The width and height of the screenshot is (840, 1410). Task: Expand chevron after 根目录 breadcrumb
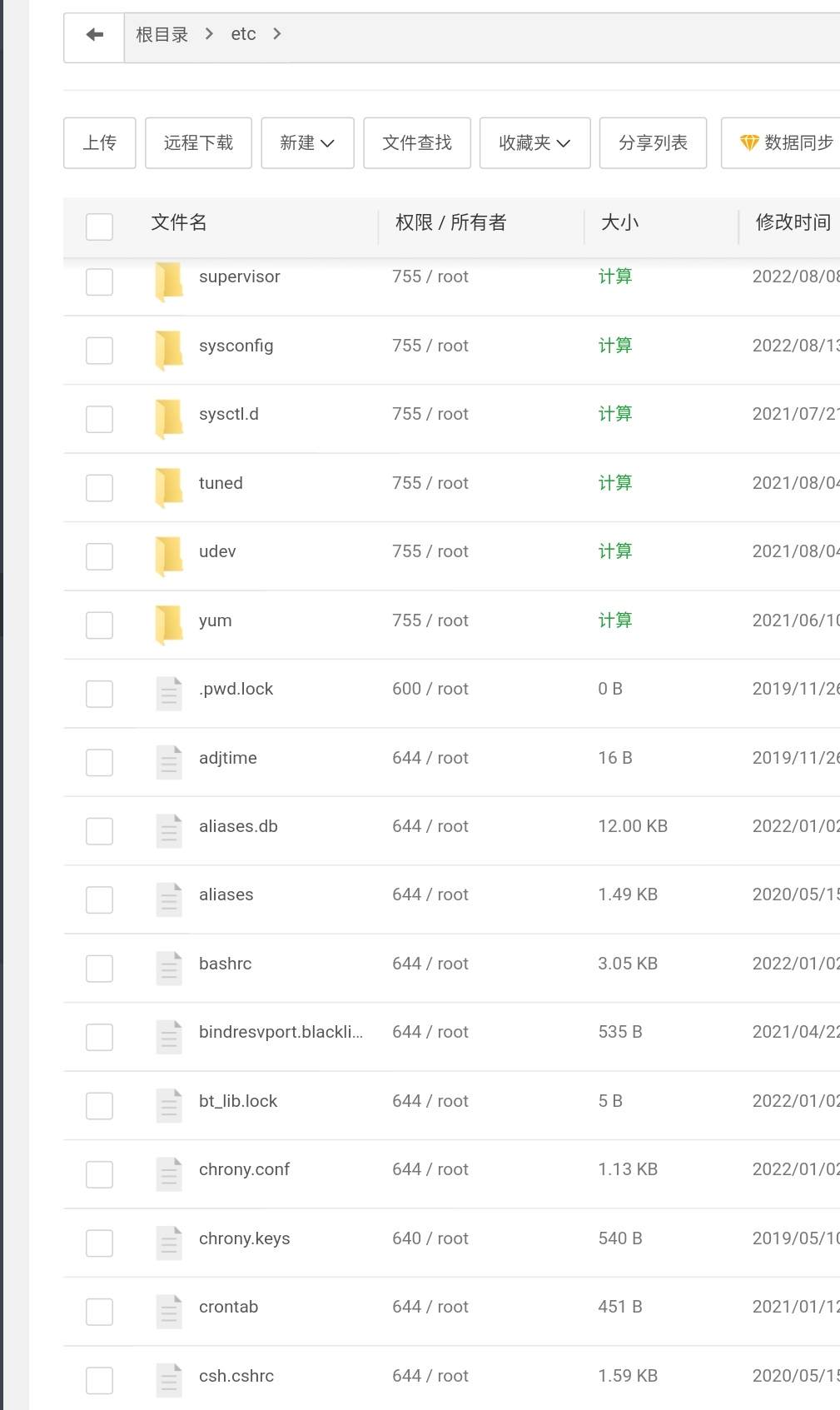point(209,34)
